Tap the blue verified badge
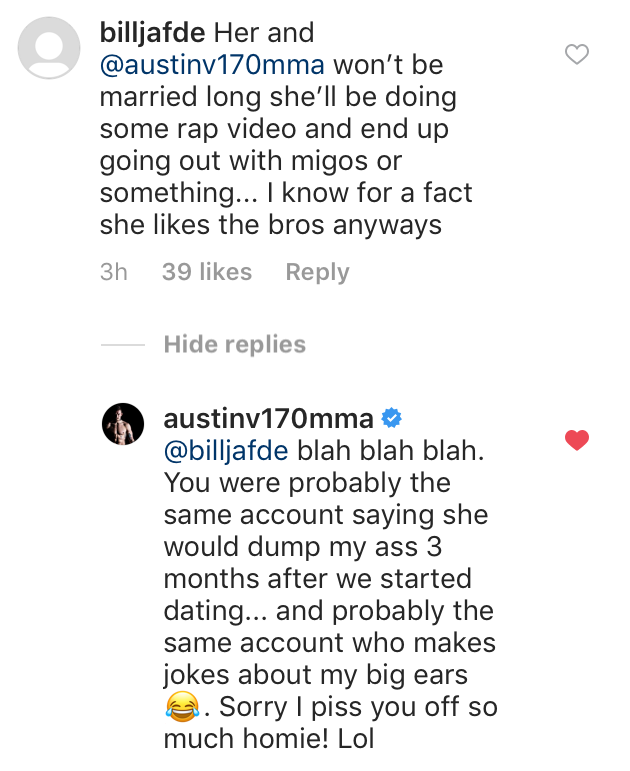Screen dimensions: 630x771 (395, 418)
